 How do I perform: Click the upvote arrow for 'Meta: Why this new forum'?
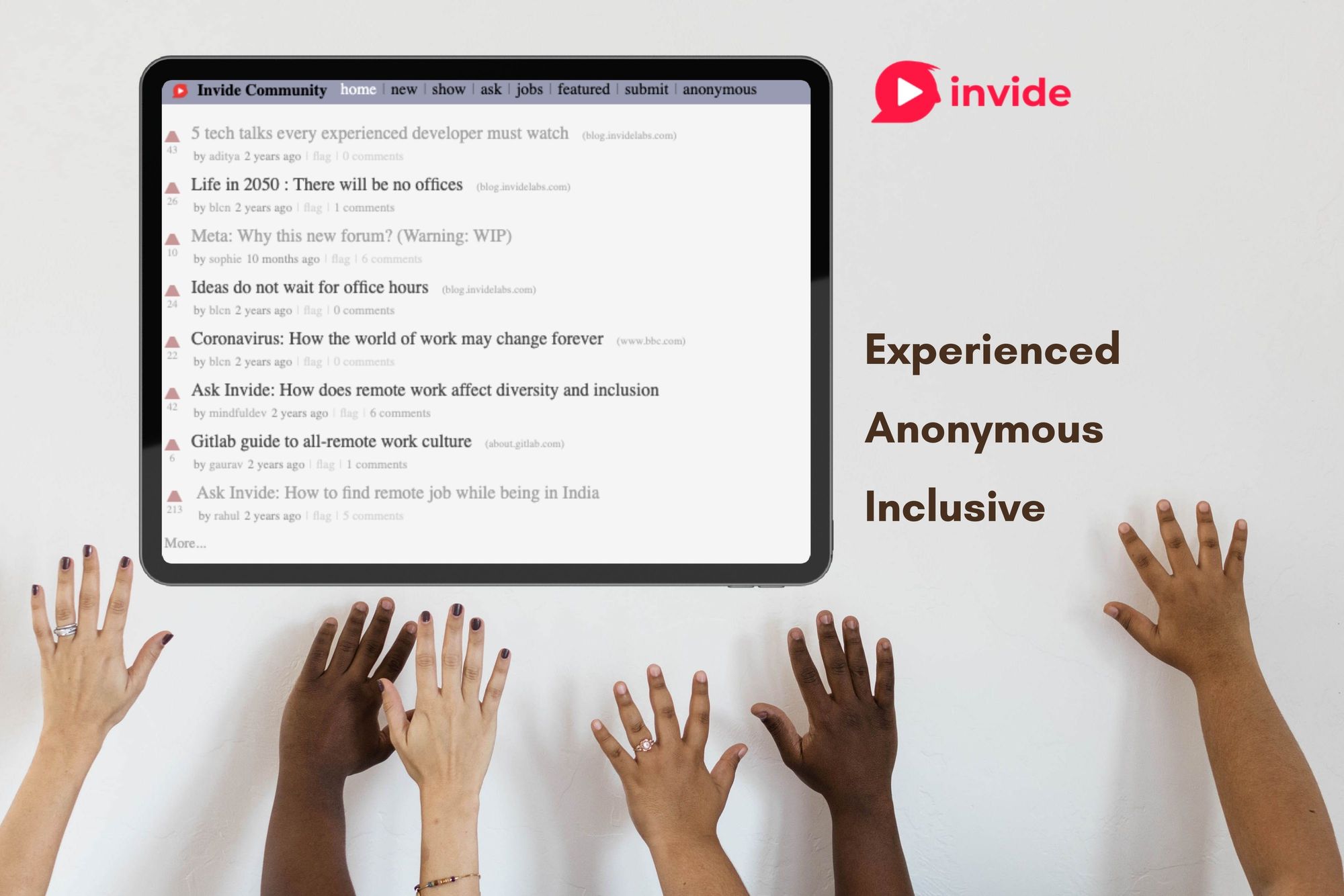pos(177,234)
